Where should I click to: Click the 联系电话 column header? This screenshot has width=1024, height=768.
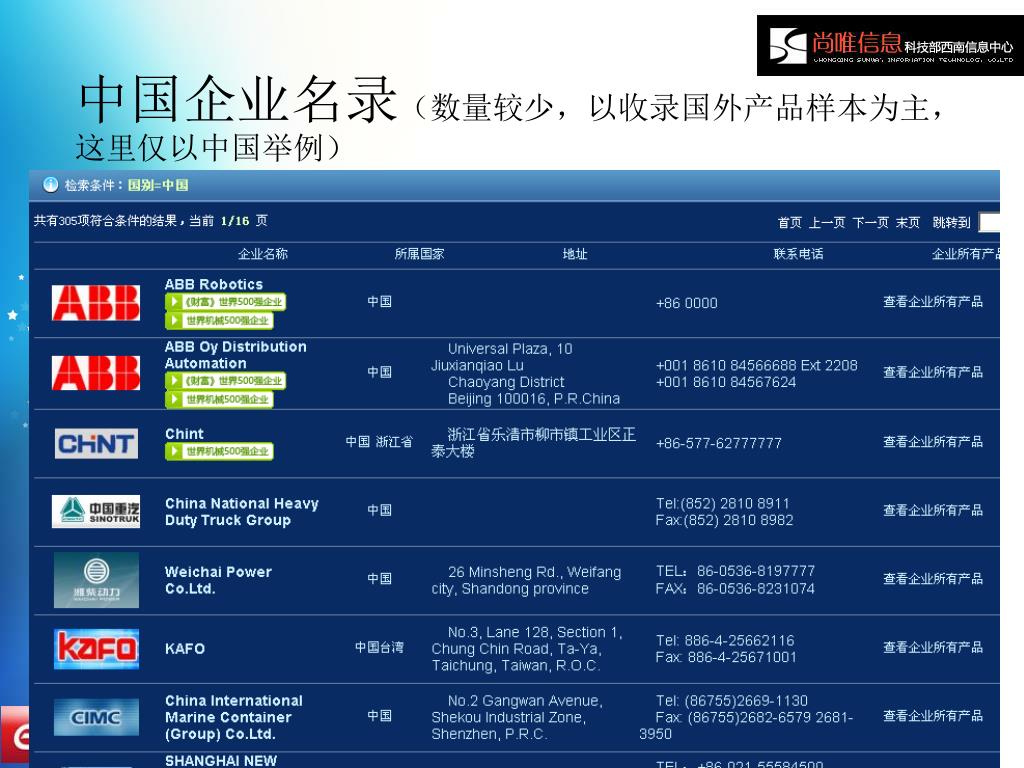tap(798, 253)
